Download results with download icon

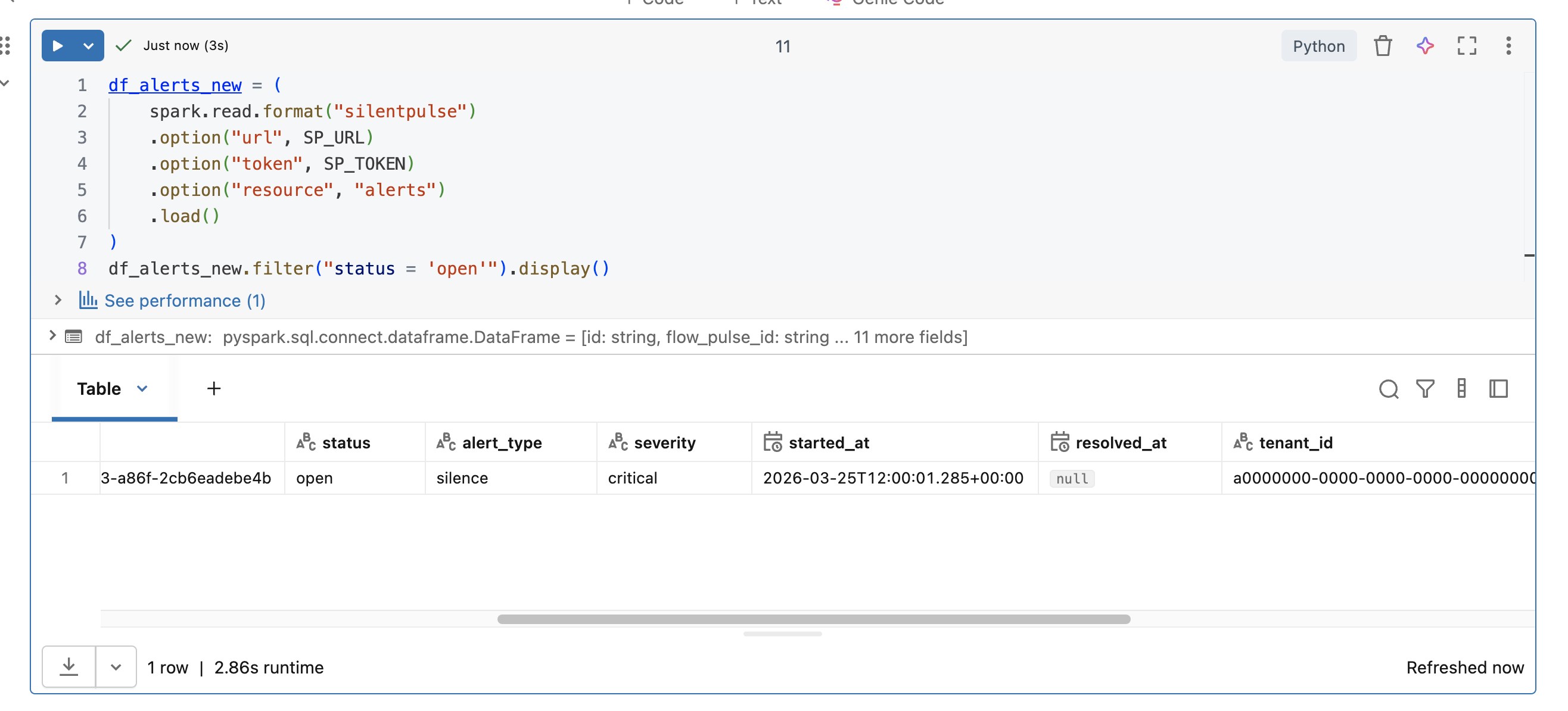click(69, 667)
